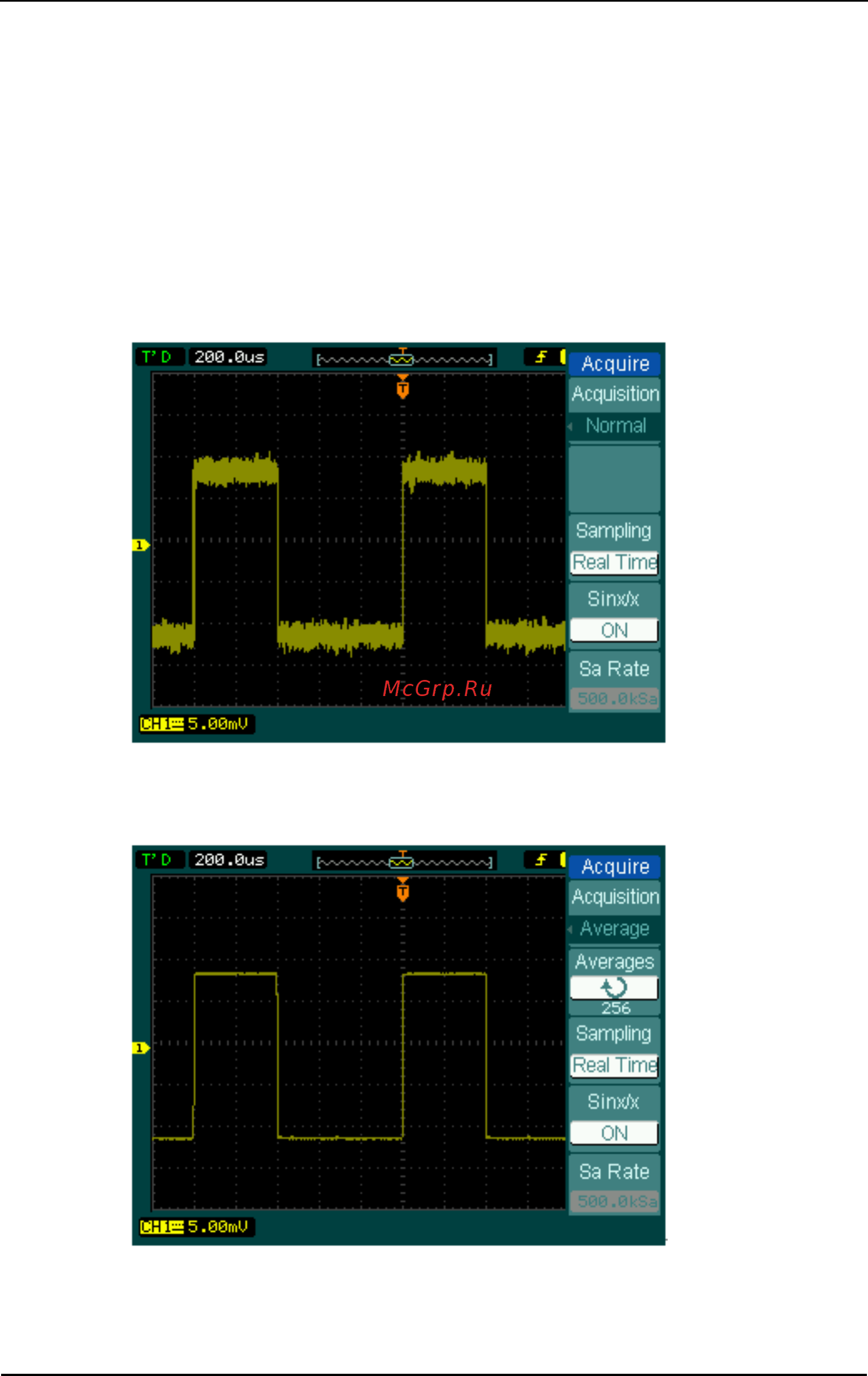Image resolution: width=868 pixels, height=1376 pixels.
Task: Click 500.0kSa Sa Rate value in upper screen
Action: coord(614,699)
